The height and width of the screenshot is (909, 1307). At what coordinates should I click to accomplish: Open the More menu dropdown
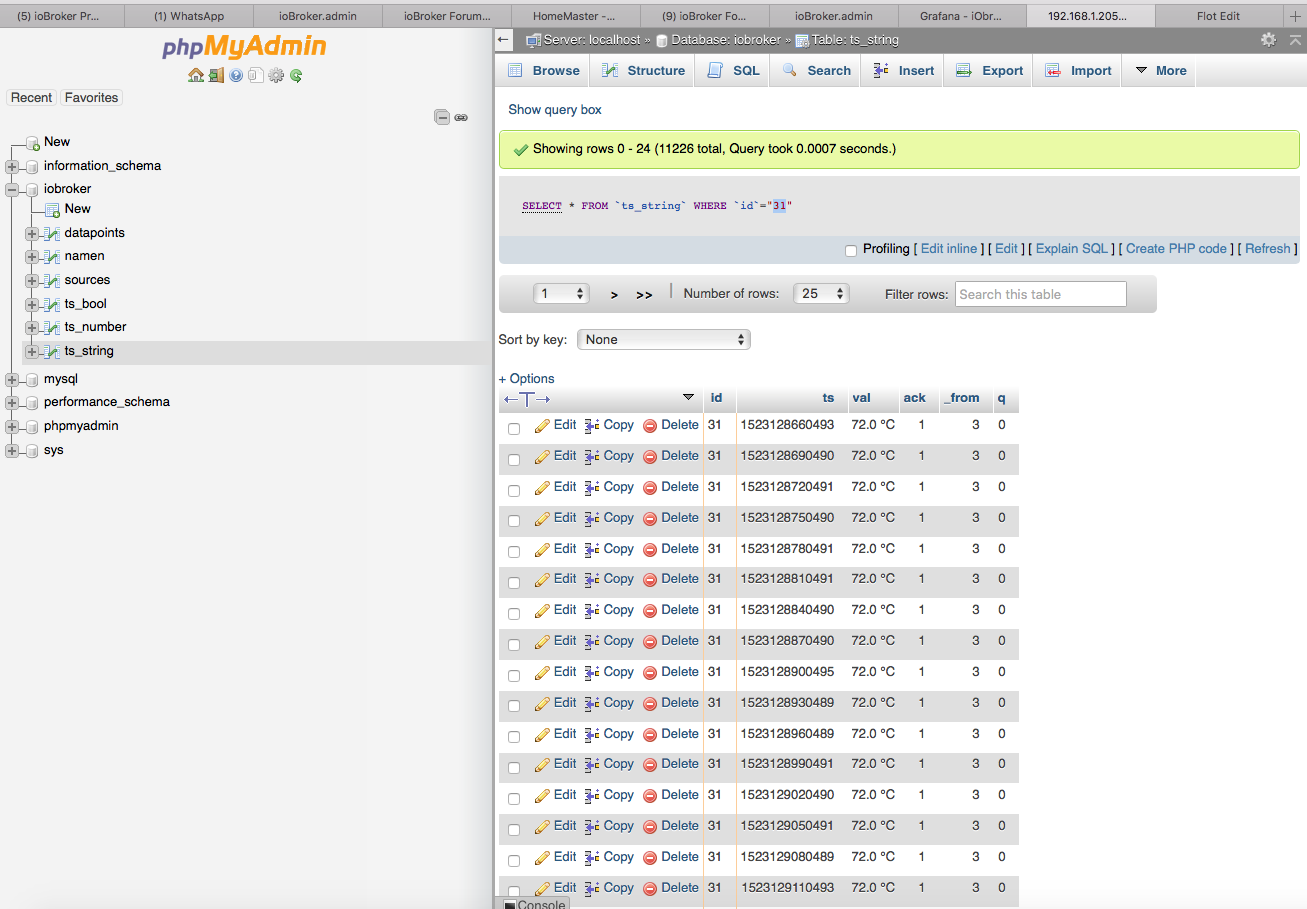[x=1160, y=71]
